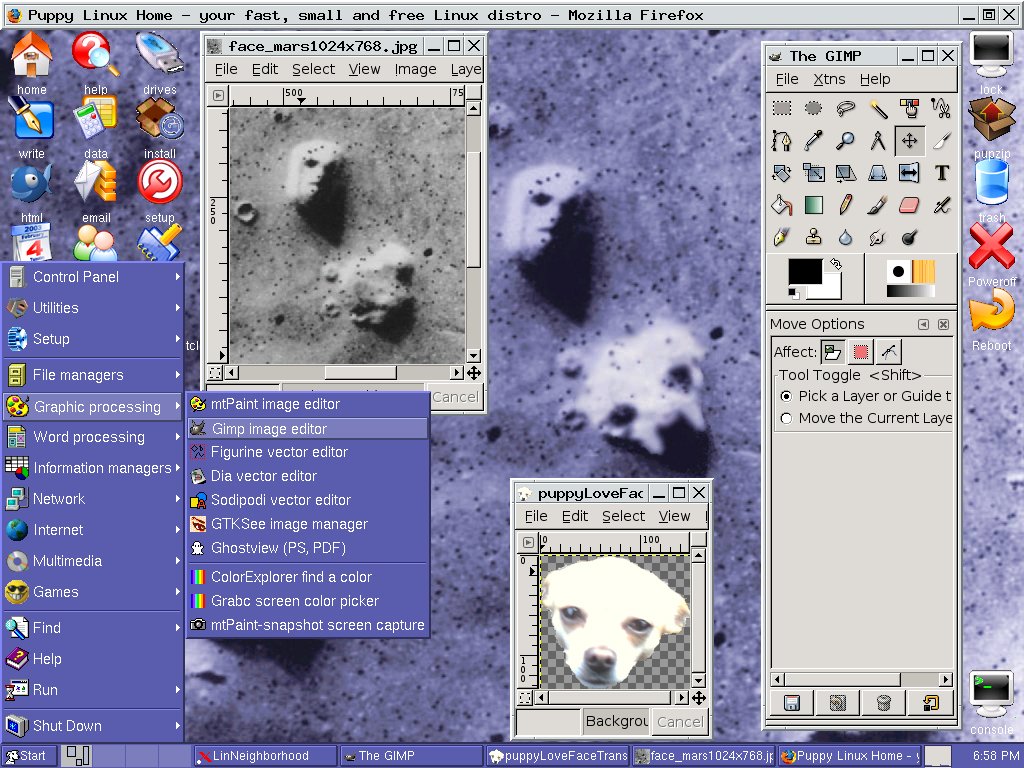The height and width of the screenshot is (768, 1024).
Task: Reset colors to default black and white
Action: [x=793, y=293]
